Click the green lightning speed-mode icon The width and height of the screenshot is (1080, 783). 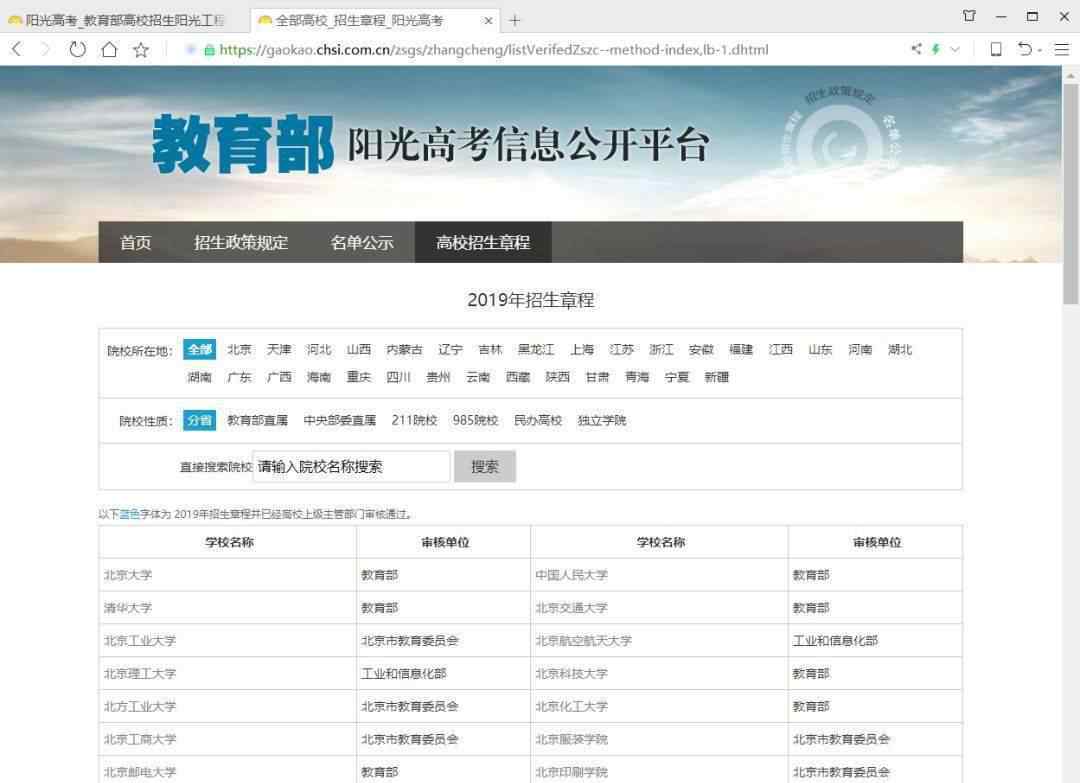coord(935,49)
